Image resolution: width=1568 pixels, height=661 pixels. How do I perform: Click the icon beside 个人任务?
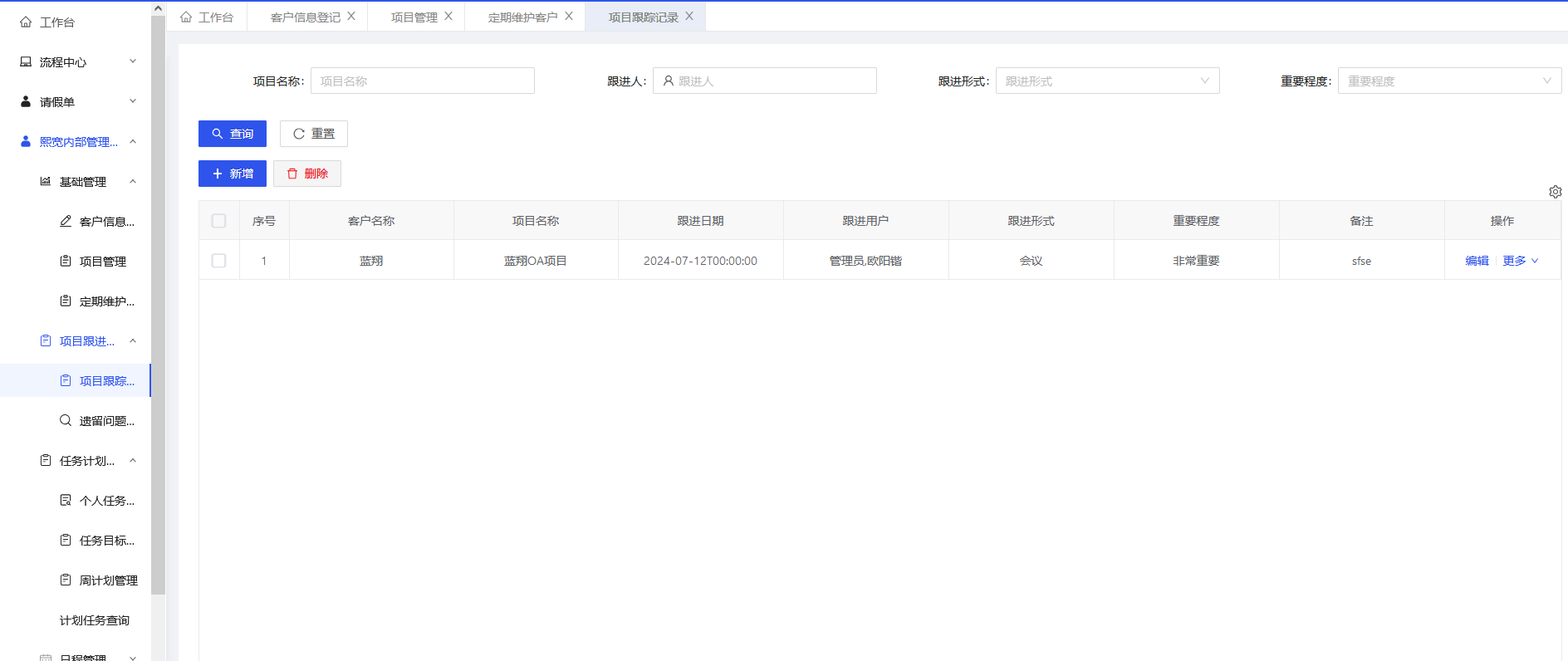tap(66, 501)
